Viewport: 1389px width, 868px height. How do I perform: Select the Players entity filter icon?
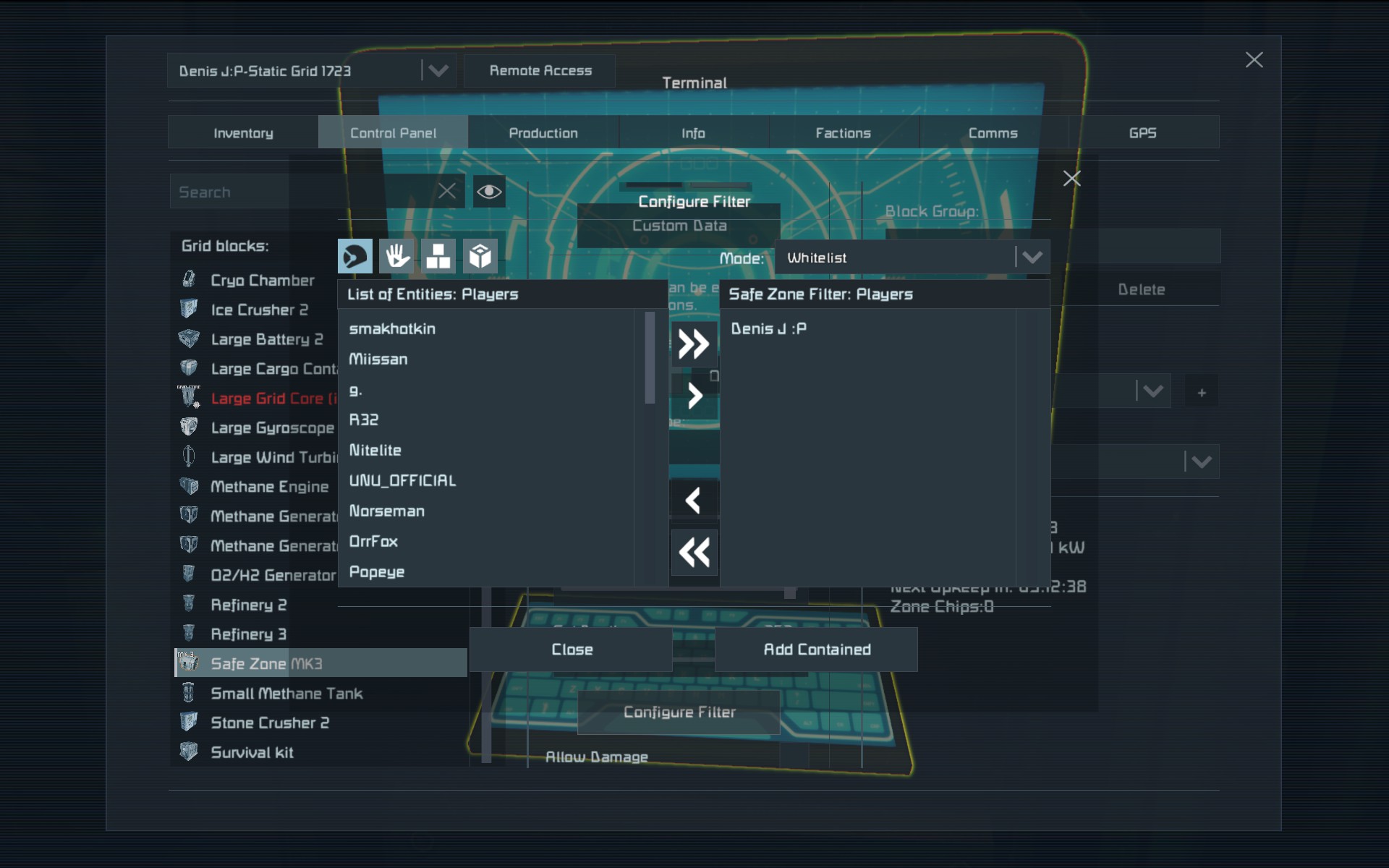click(355, 256)
